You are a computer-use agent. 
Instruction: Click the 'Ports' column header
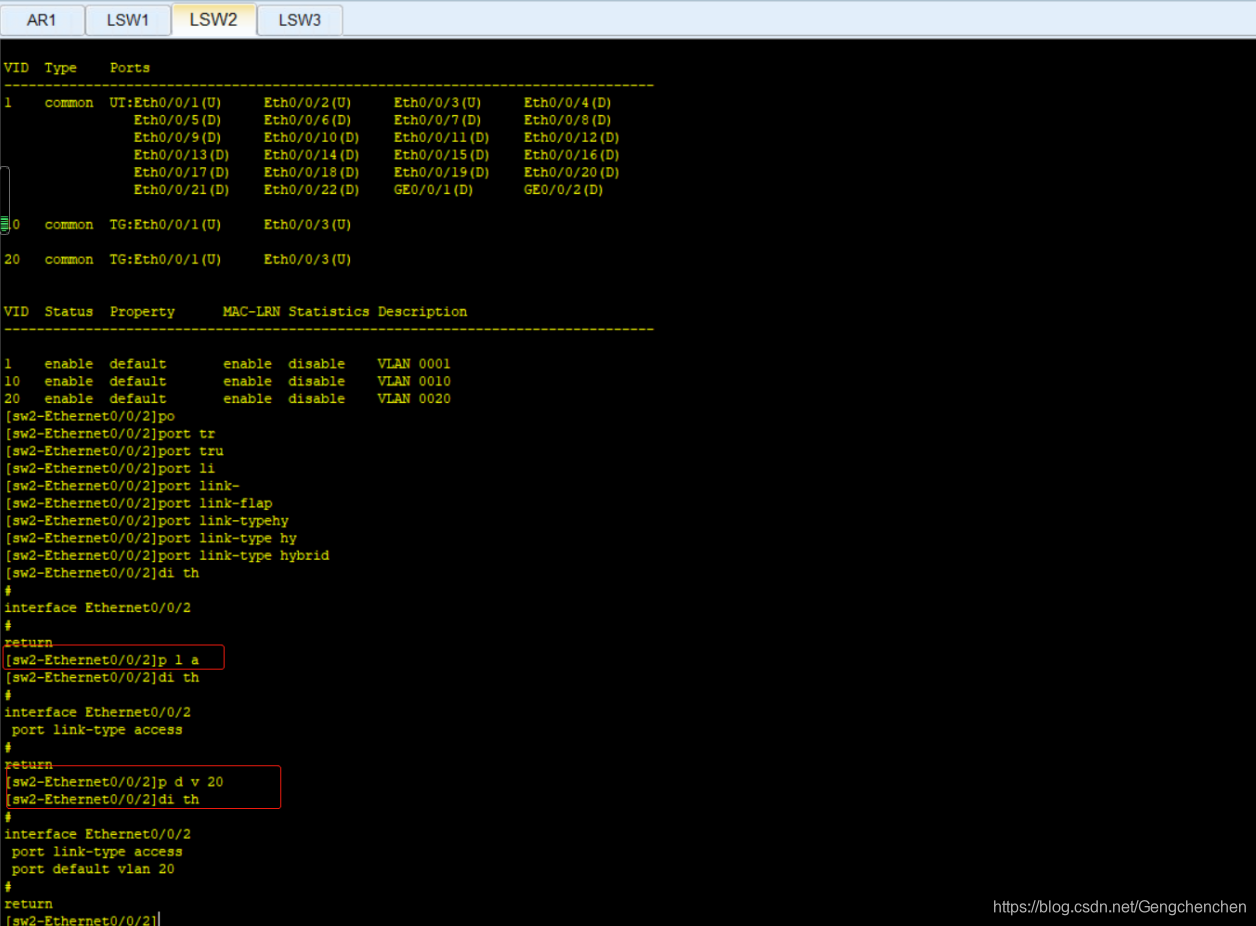pos(130,68)
